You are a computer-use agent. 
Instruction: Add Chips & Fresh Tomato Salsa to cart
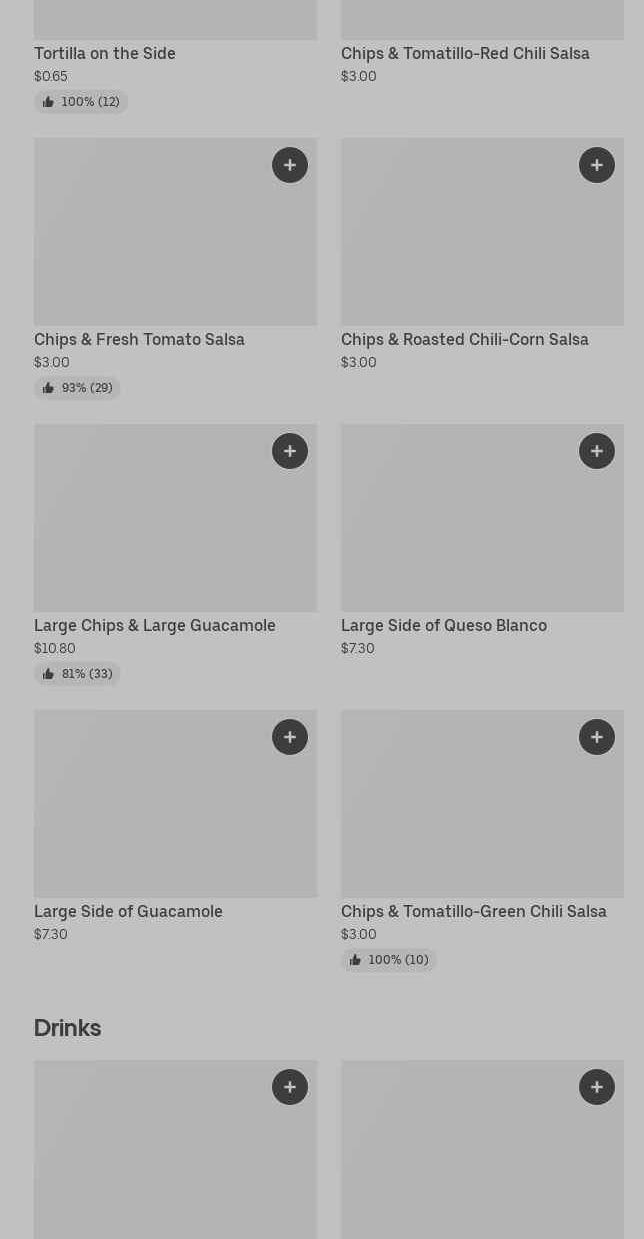290,165
